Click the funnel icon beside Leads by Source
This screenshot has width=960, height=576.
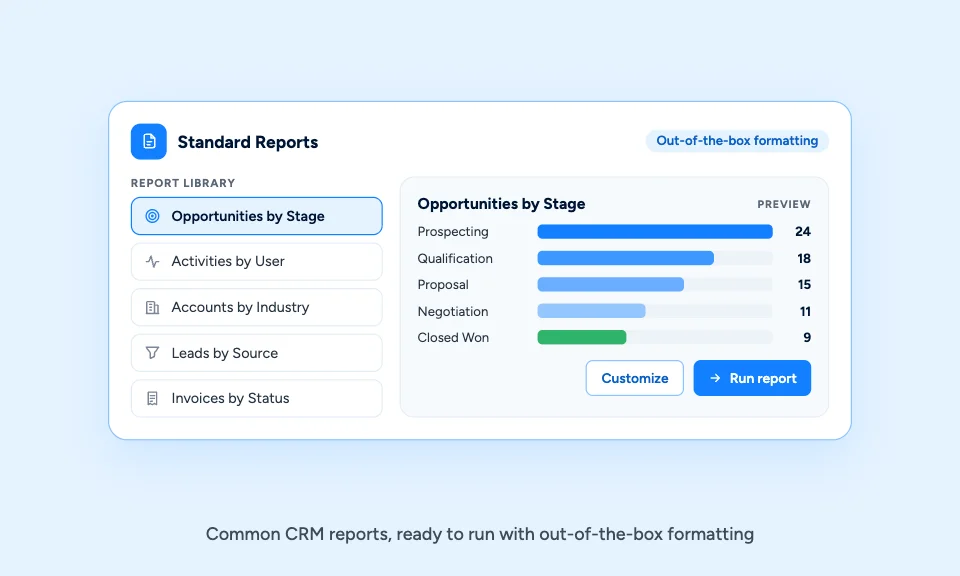pos(152,353)
